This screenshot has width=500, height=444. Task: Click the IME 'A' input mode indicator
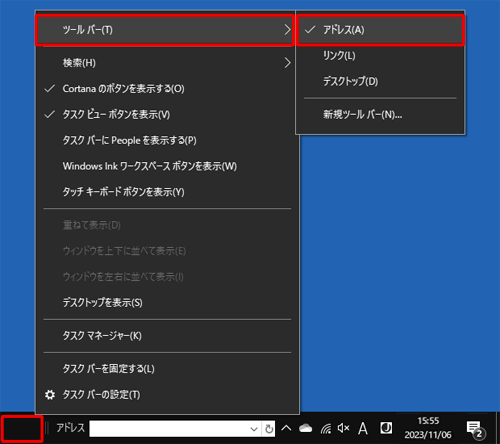[x=363, y=428]
